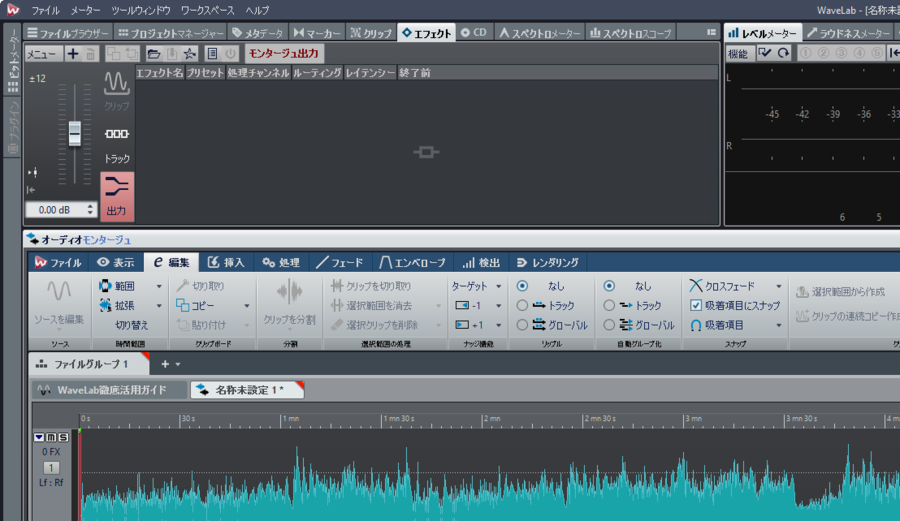Select auto-grouping グローバル radio button
The image size is (900, 521).
[609, 325]
